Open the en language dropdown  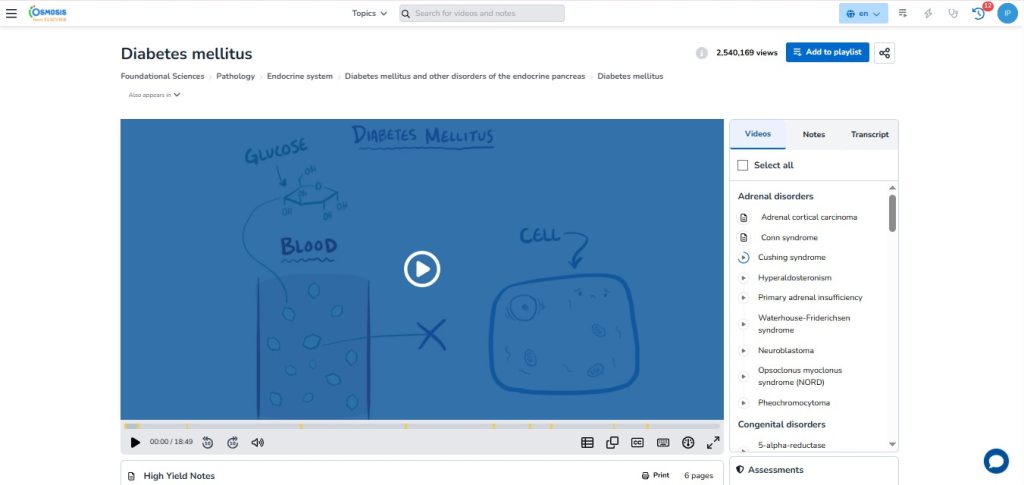pyautogui.click(x=863, y=13)
